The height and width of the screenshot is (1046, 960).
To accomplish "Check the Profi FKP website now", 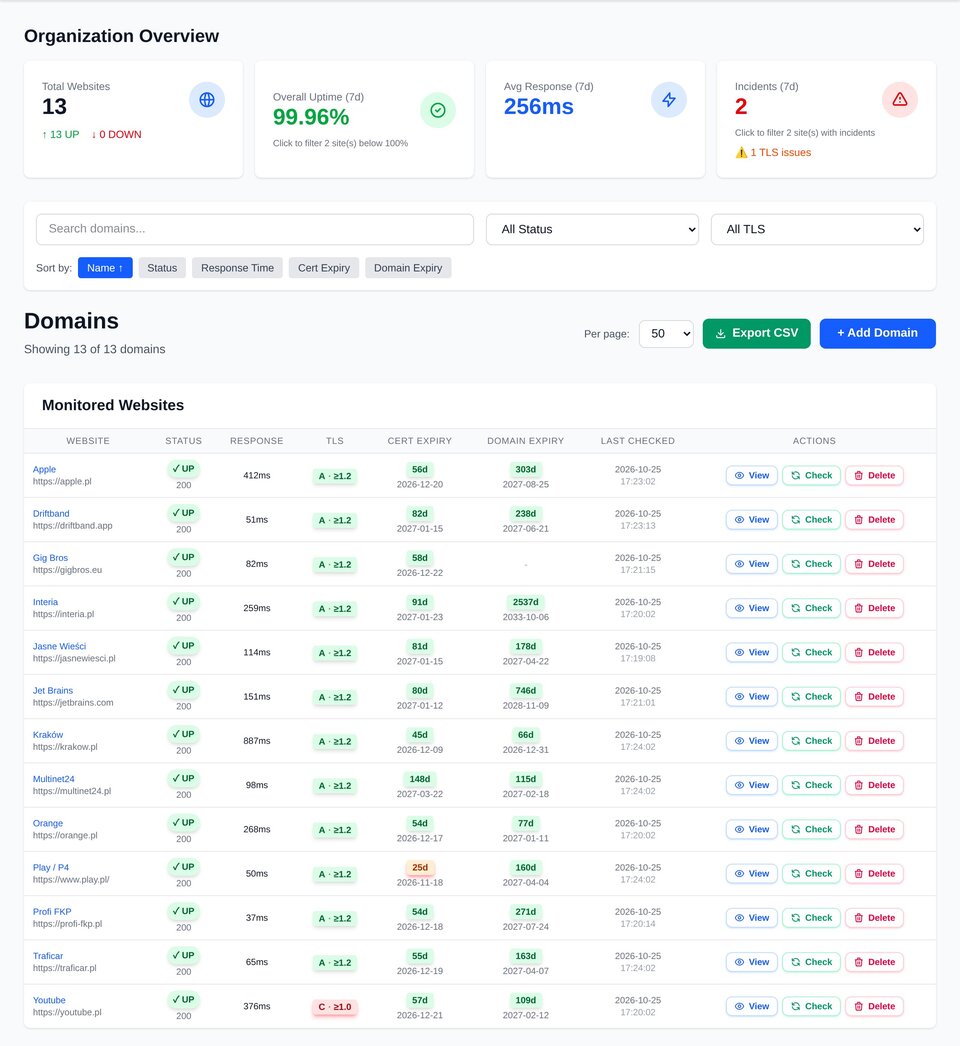I will [811, 918].
